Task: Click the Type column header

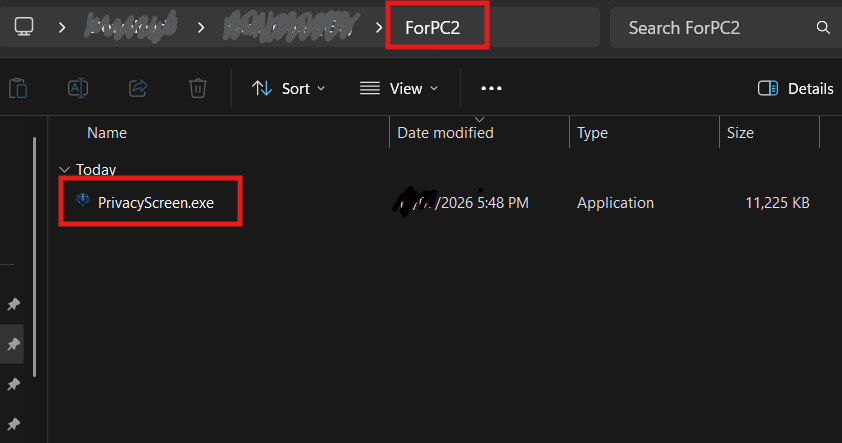Action: click(x=592, y=133)
